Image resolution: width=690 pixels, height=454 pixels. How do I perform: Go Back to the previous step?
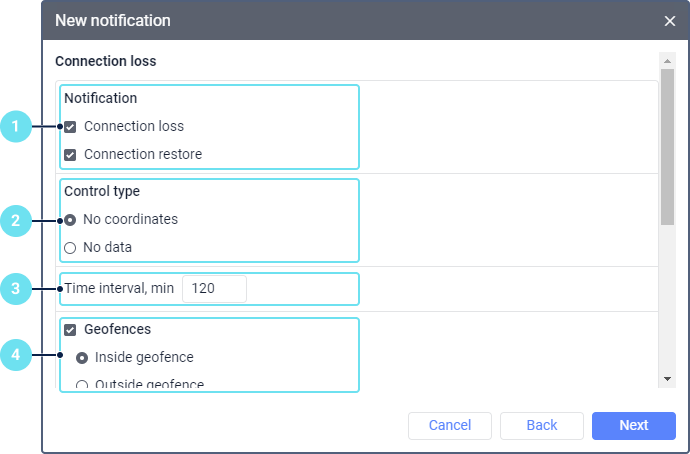pyautogui.click(x=541, y=426)
